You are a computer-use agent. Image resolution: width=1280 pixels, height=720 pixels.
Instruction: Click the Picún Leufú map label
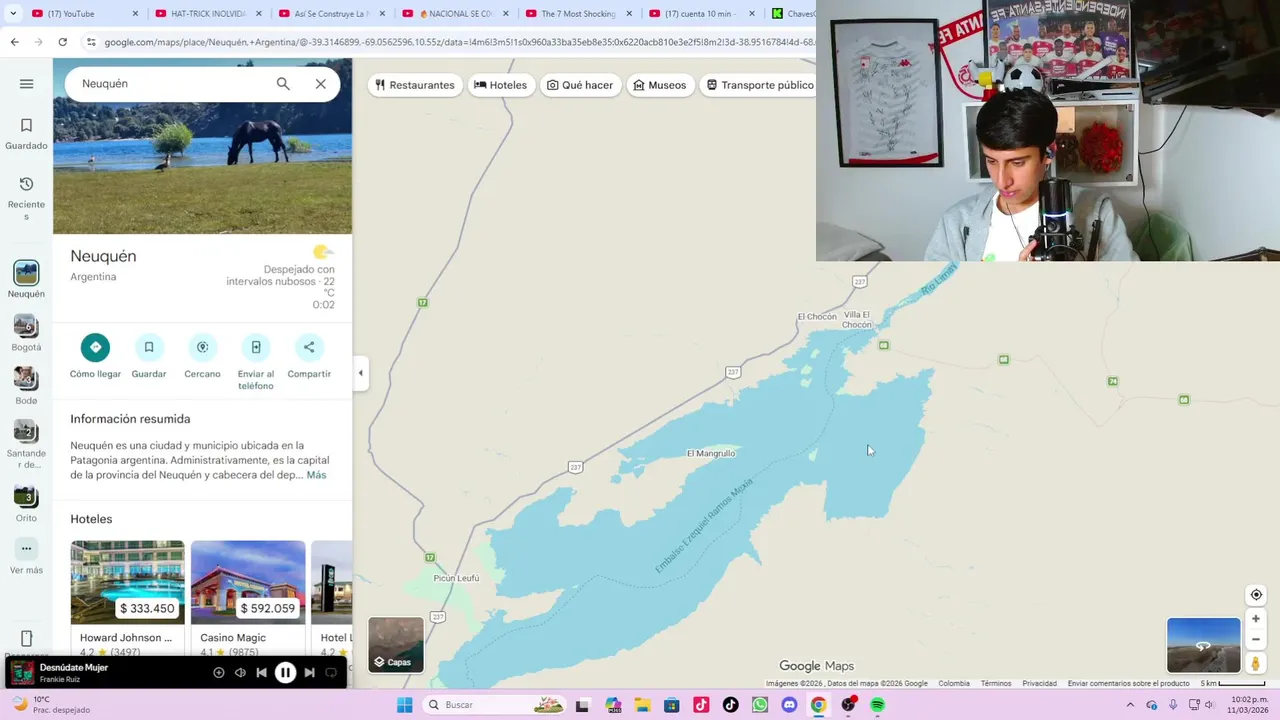(x=456, y=578)
